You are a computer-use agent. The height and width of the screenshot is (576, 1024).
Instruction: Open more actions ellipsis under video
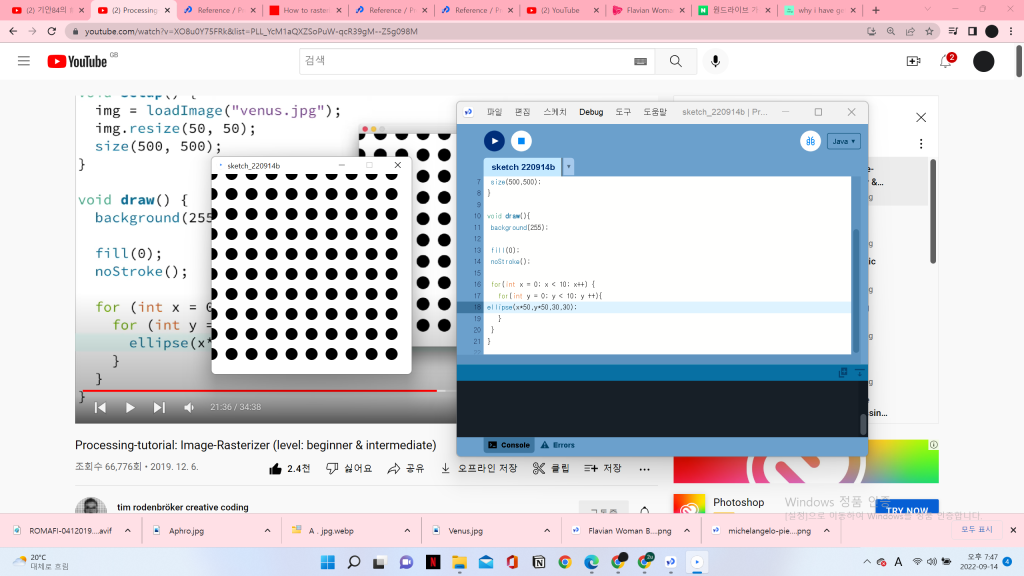click(x=645, y=469)
